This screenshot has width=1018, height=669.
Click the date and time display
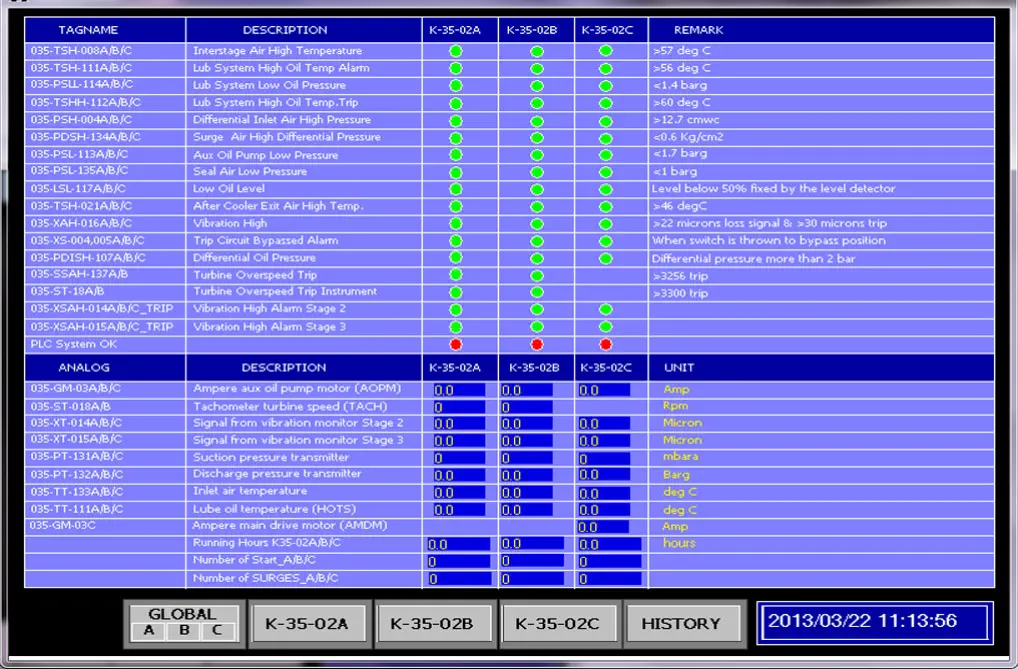(873, 622)
